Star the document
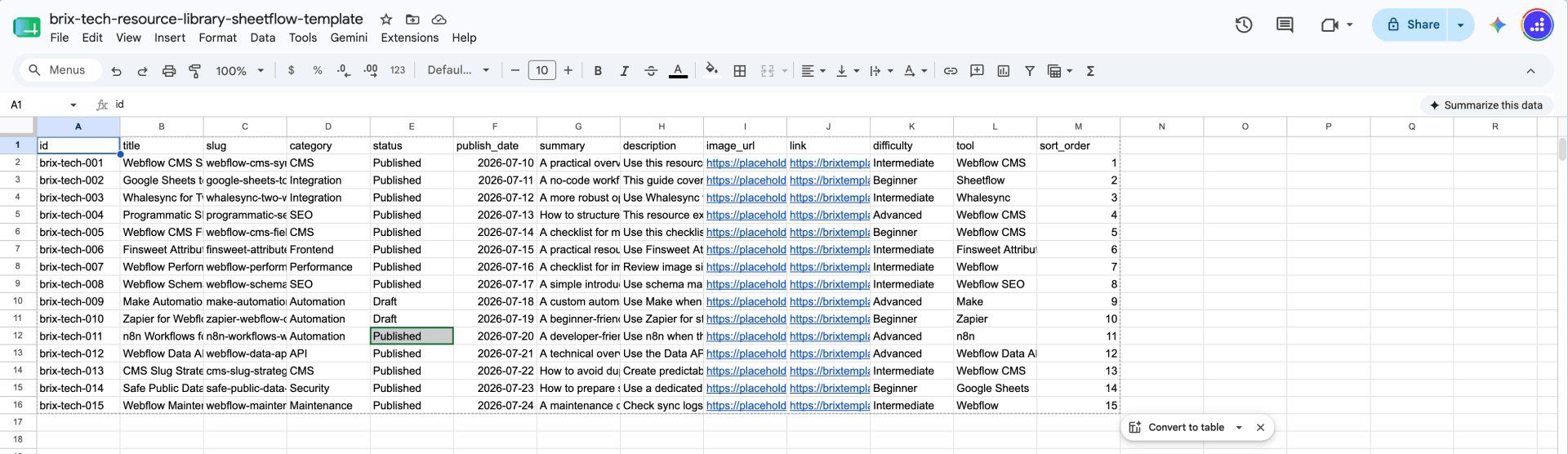Screen dimensions: 1568x454 point(386,20)
